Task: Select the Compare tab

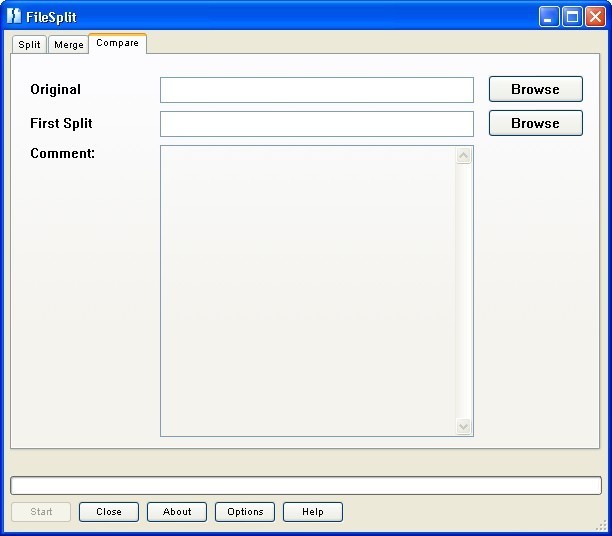Action: (117, 43)
